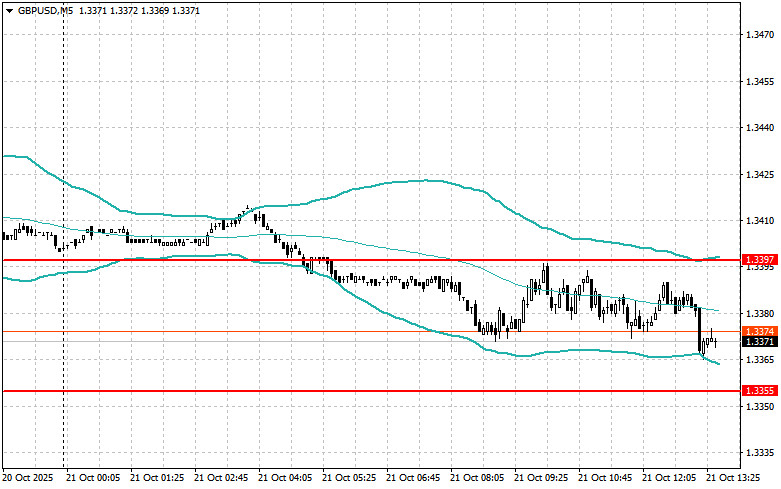Click the 1.3425 price scale value

point(760,174)
